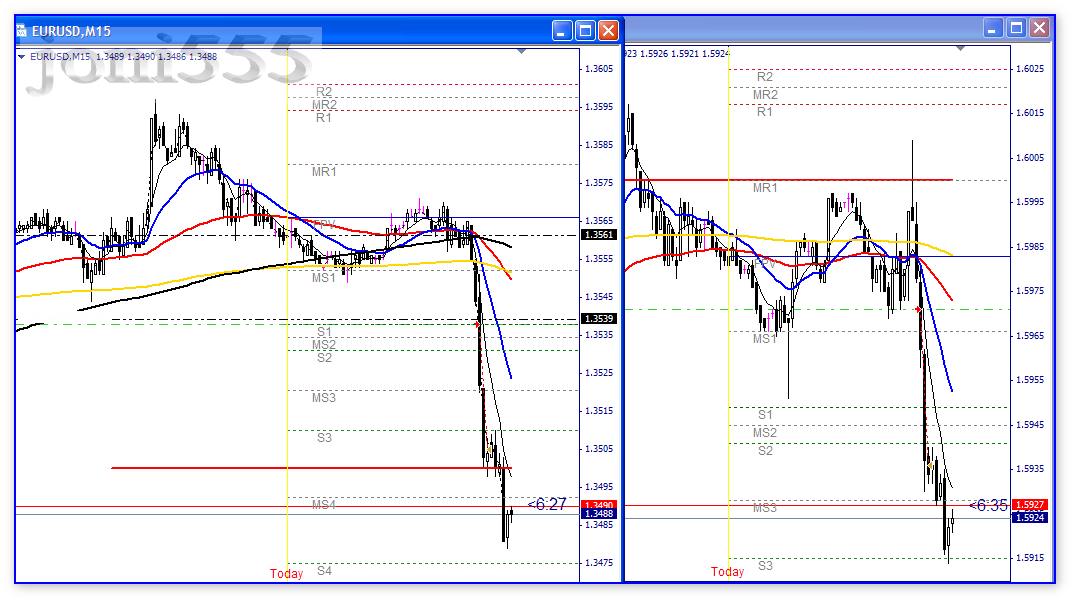Click the MS3 pivot label in EURUSD chart
This screenshot has width=1071, height=599.
pyautogui.click(x=324, y=398)
